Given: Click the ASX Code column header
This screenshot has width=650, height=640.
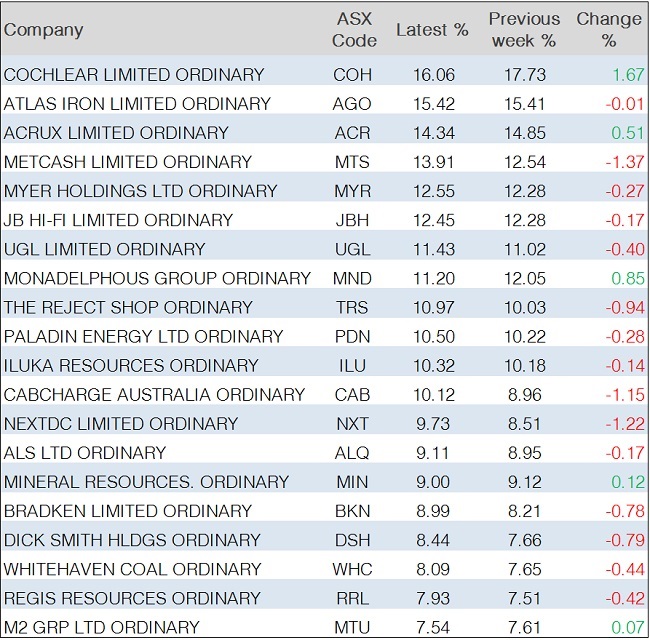Looking at the screenshot, I should (x=354, y=30).
